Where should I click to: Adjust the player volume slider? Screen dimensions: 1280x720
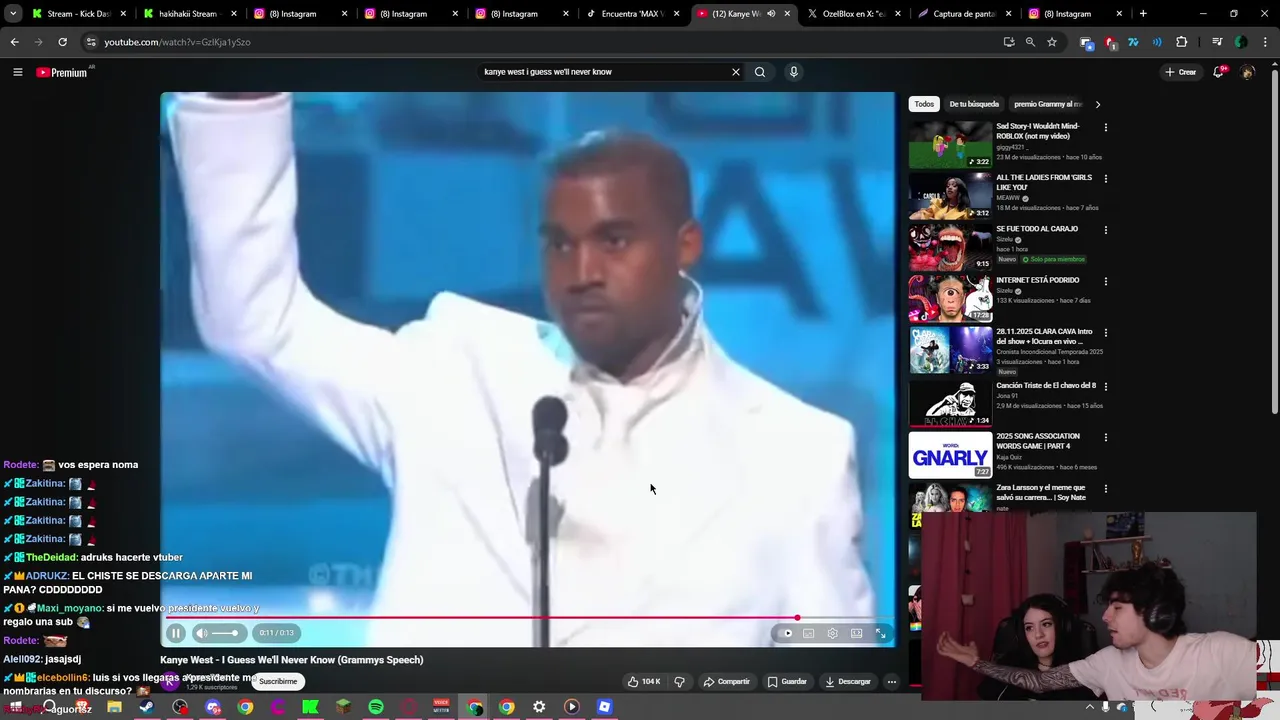[226, 633]
